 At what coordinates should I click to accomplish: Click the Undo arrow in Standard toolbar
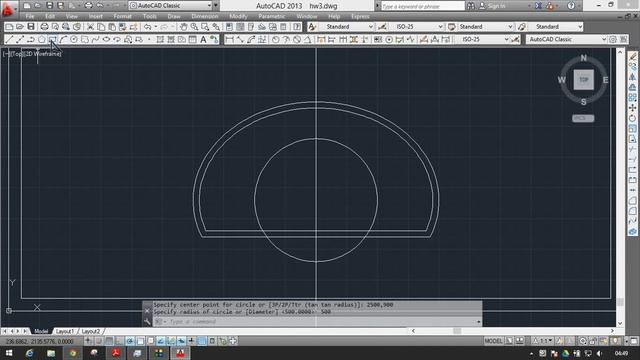click(147, 27)
